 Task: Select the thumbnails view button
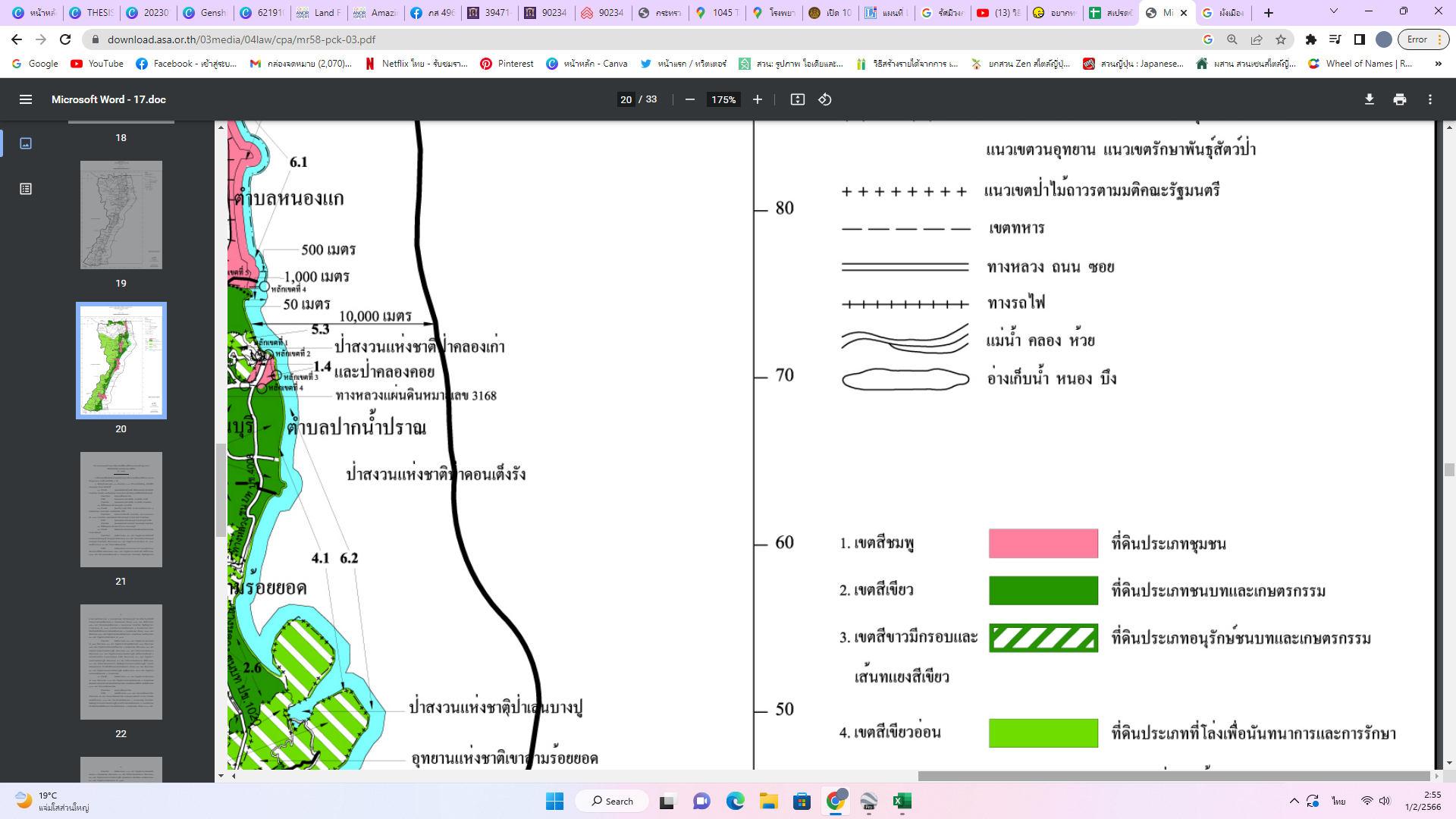coord(26,143)
